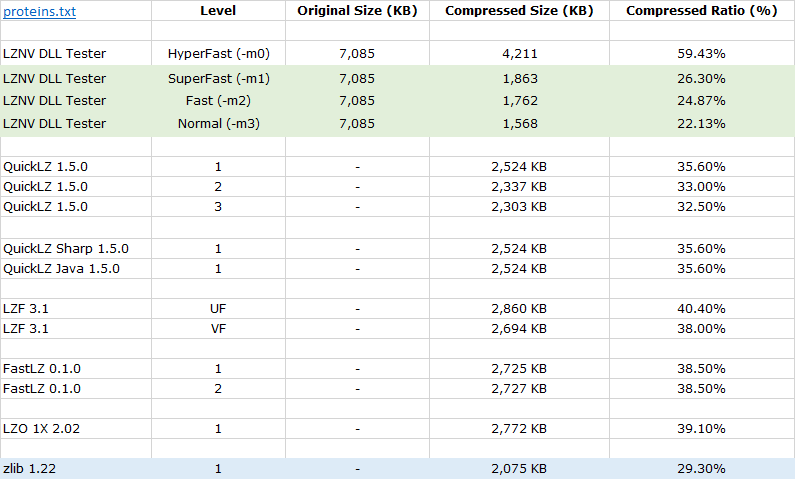
Task: Click the 2,337 KB cell
Action: 519,187
